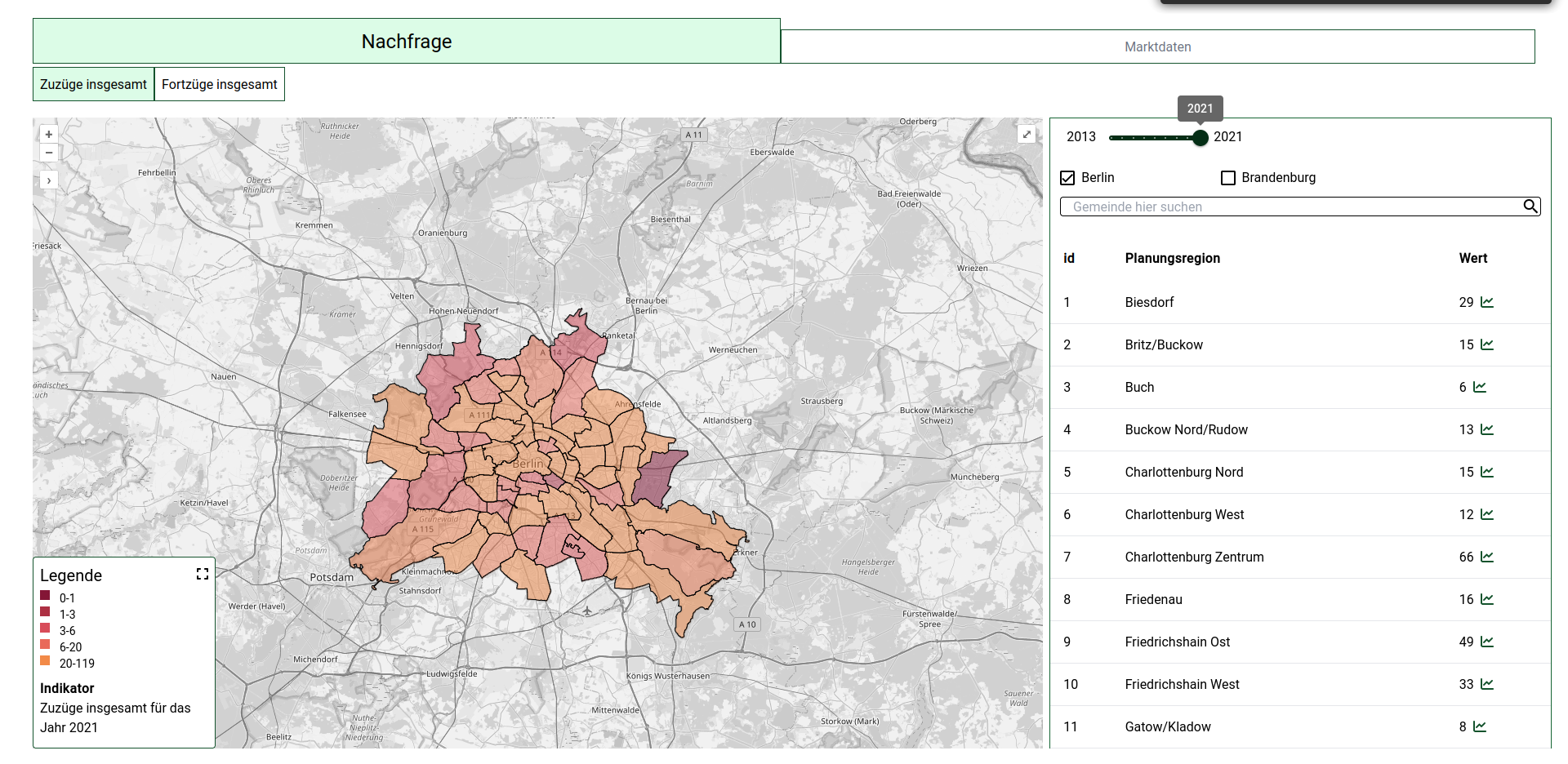The height and width of the screenshot is (764, 1568).
Task: Sort by the Wert column header
Action: tap(1473, 258)
